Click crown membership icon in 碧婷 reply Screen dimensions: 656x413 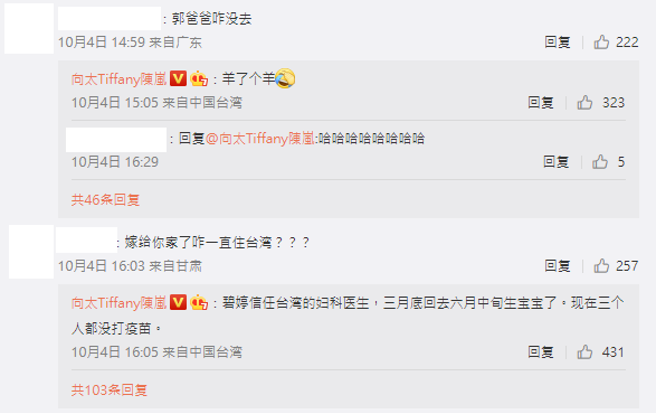199,302
